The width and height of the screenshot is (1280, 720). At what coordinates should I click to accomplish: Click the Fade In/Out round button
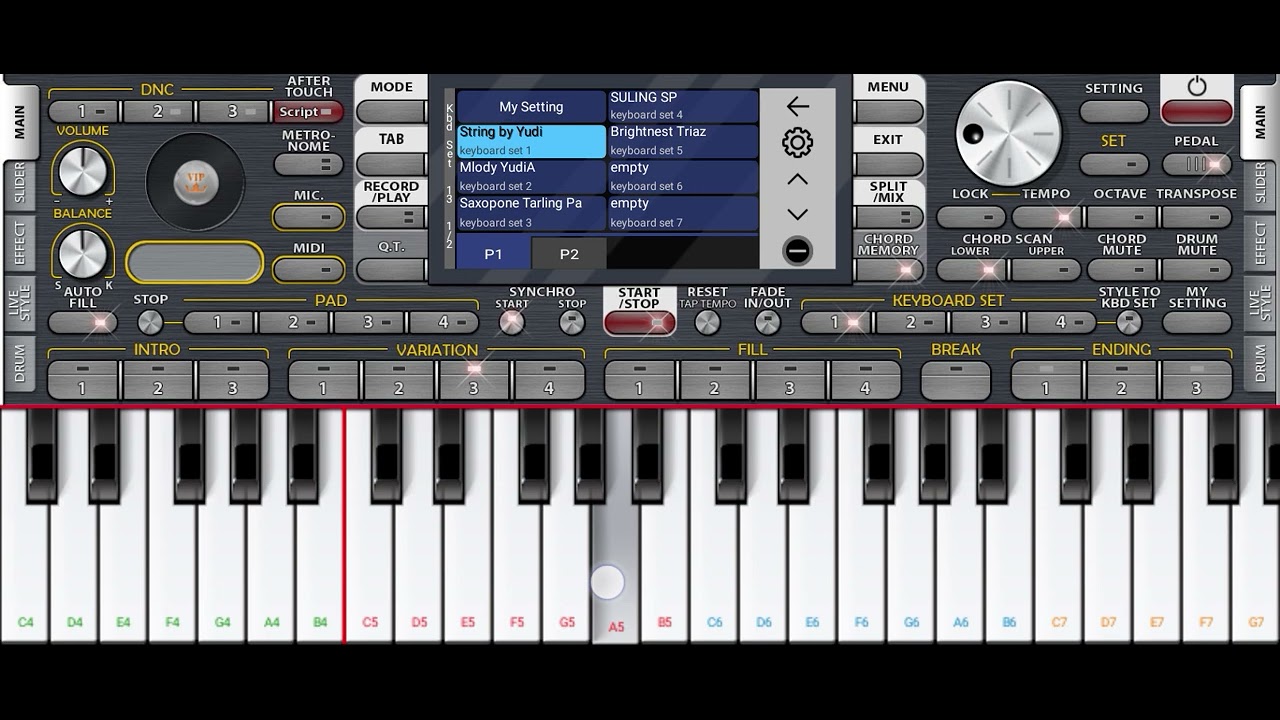pyautogui.click(x=767, y=322)
